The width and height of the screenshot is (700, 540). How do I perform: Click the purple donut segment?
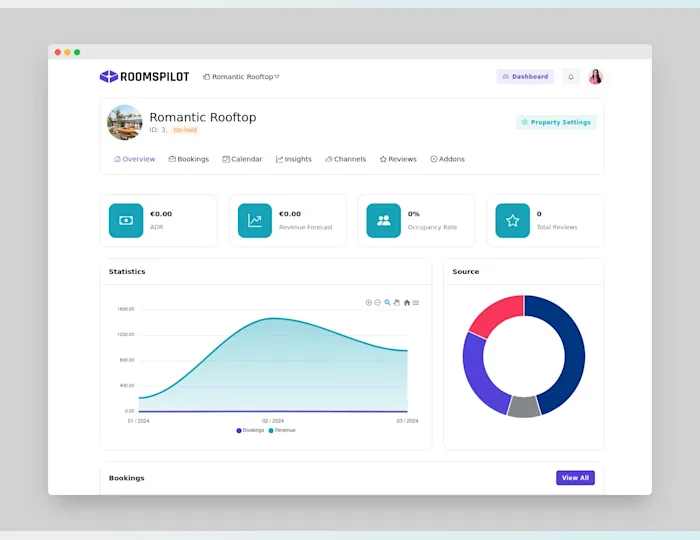(477, 378)
